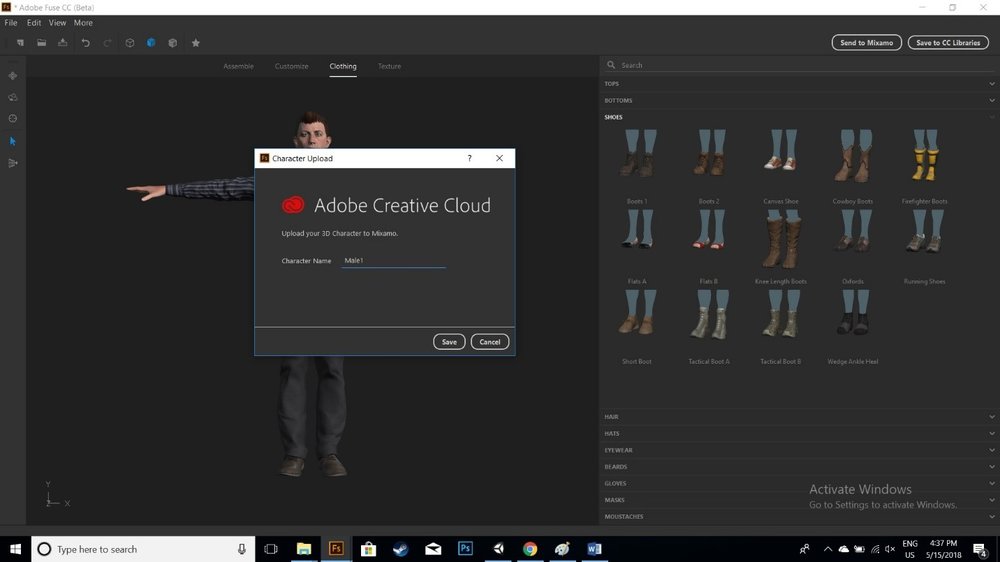Select the Canvas Shoe thumbnail
The width and height of the screenshot is (1000, 562).
pos(781,151)
